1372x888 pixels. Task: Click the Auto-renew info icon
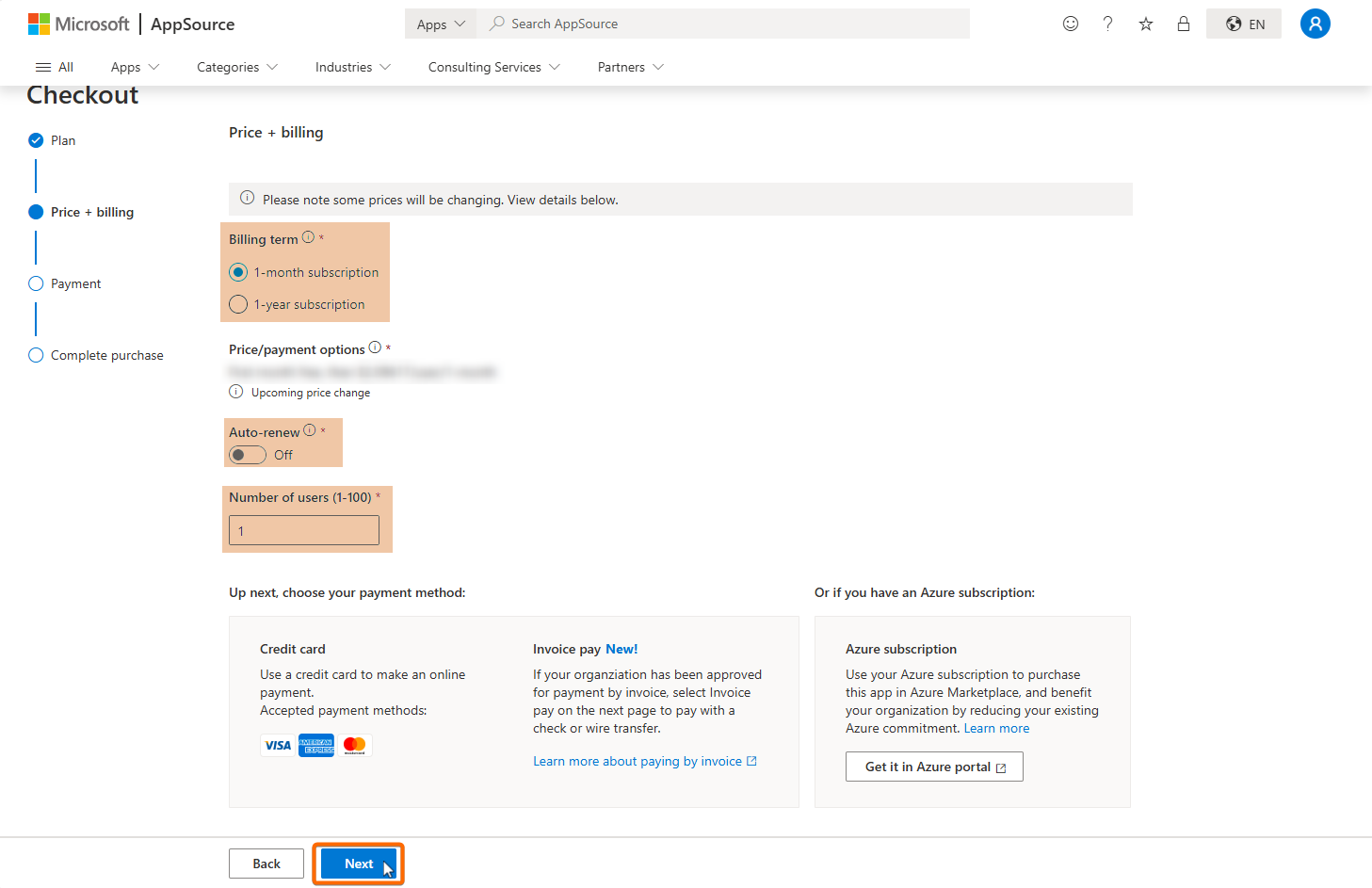[x=310, y=430]
